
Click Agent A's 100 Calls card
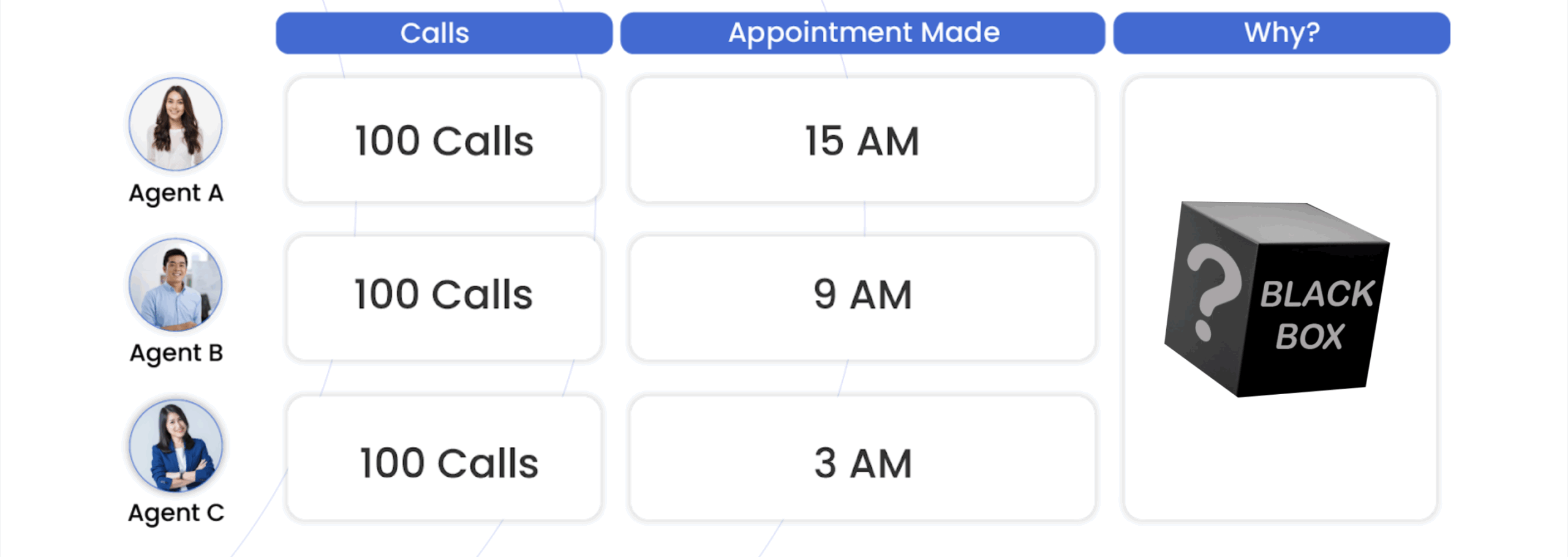point(444,140)
